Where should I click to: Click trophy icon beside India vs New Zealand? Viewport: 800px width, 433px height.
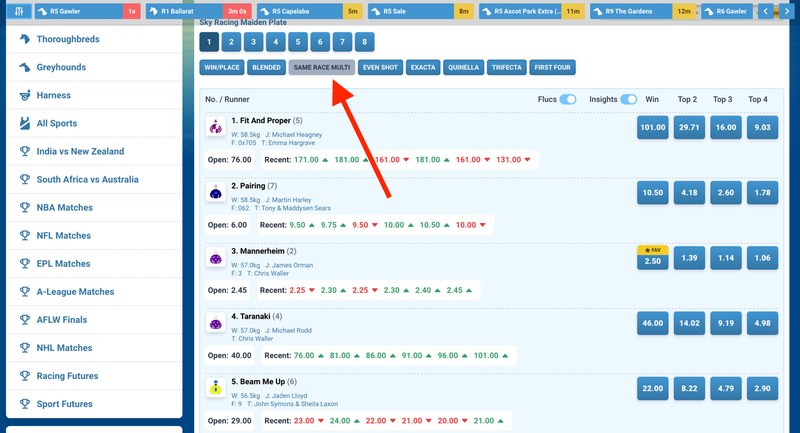24,151
